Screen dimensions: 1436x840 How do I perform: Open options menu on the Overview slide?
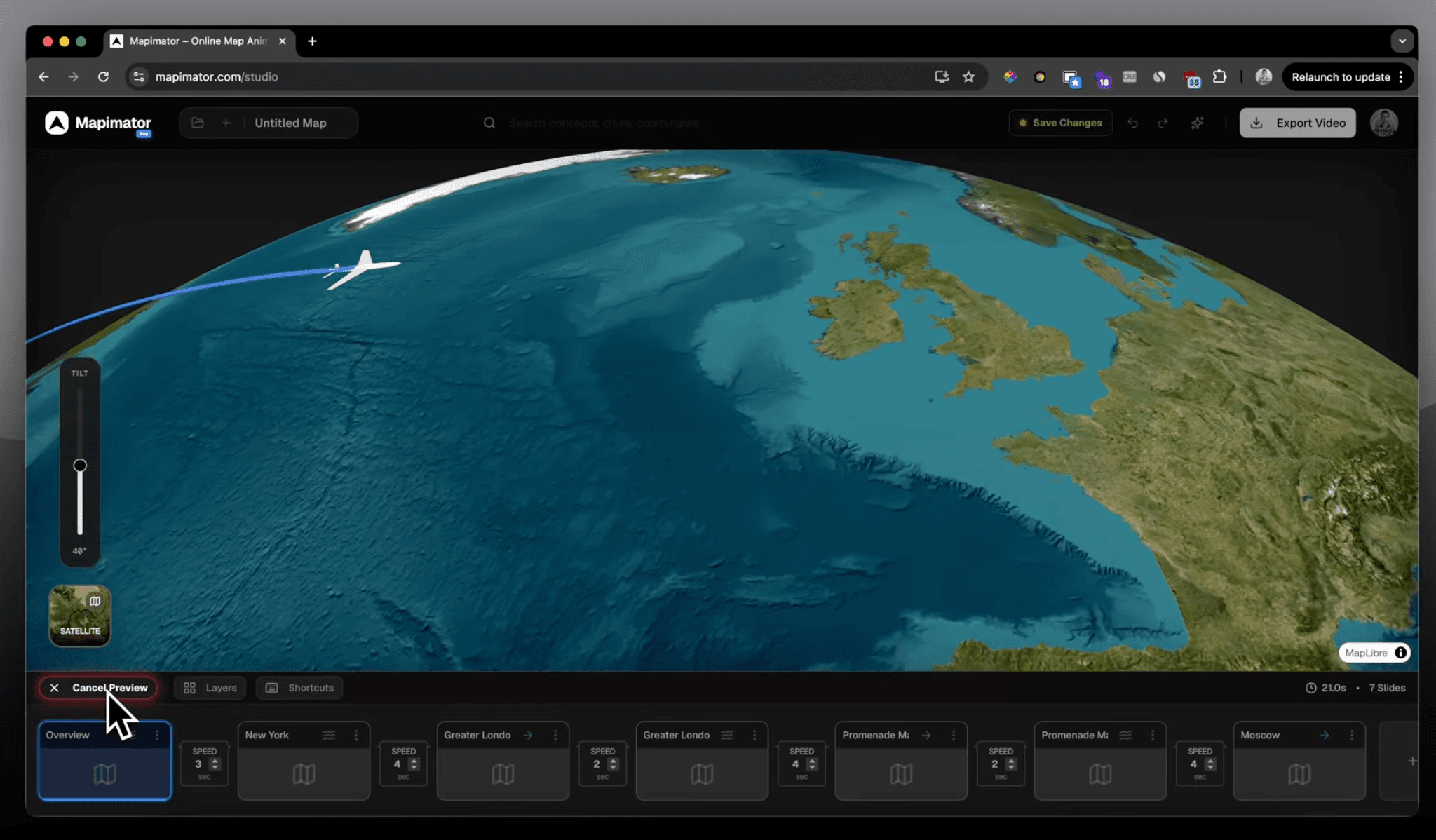pyautogui.click(x=157, y=735)
